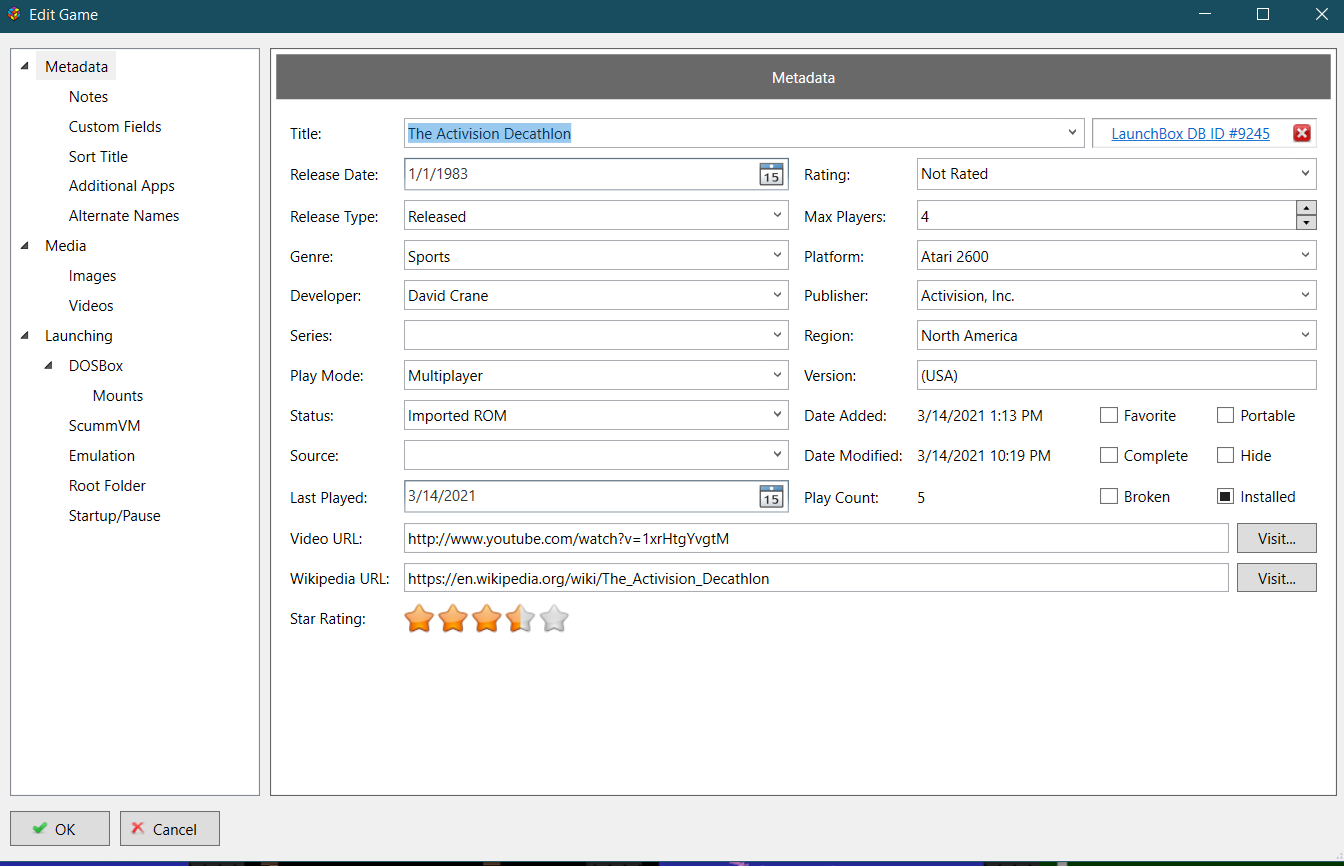Open the Sort Title section
1344x866 pixels.
[98, 157]
